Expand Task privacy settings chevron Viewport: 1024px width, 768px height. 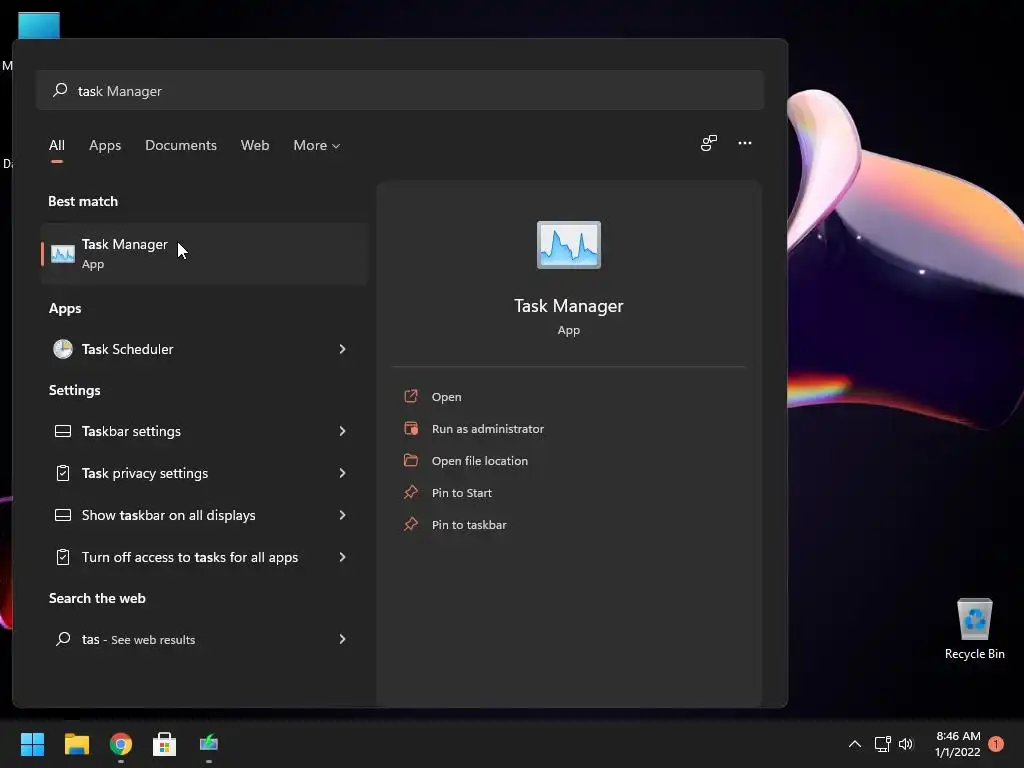342,473
